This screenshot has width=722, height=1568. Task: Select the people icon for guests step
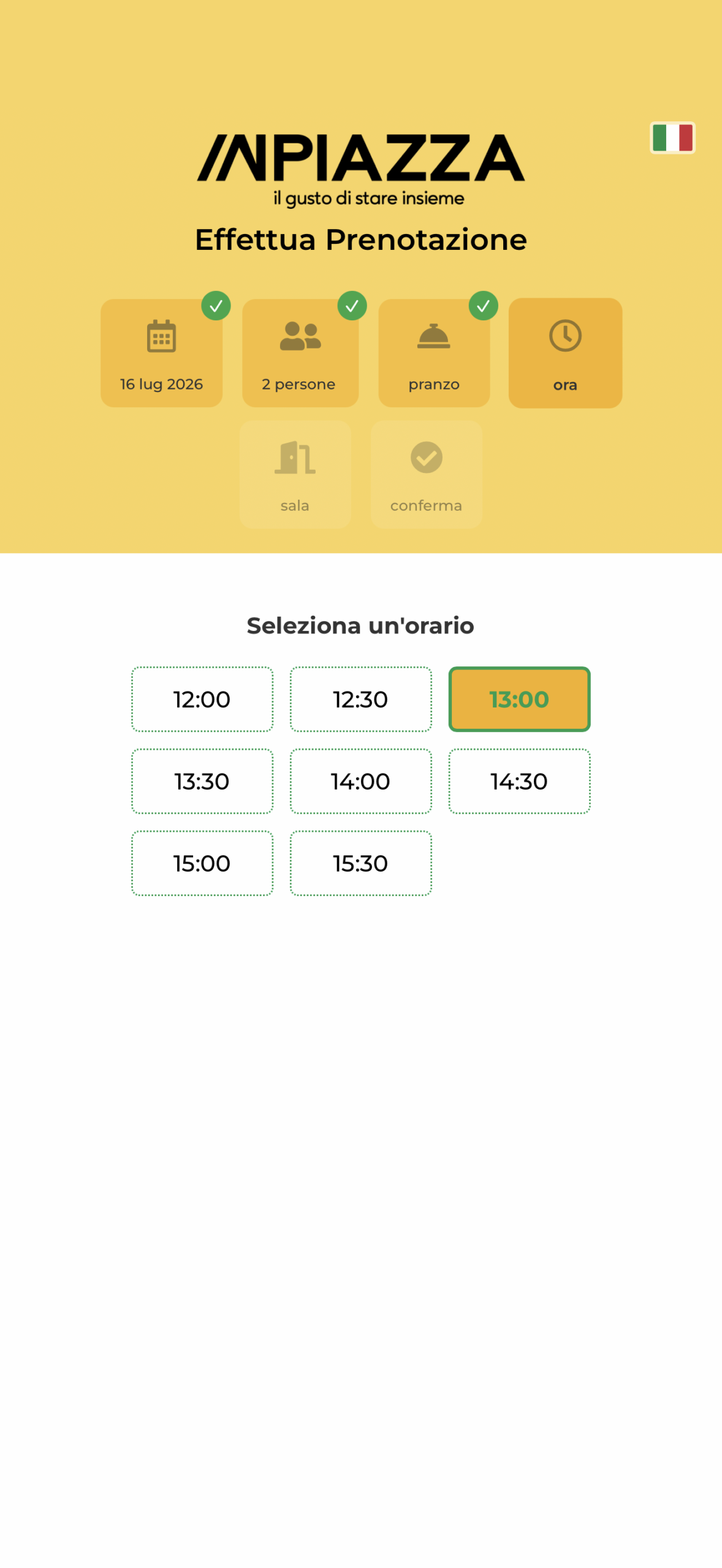(300, 336)
